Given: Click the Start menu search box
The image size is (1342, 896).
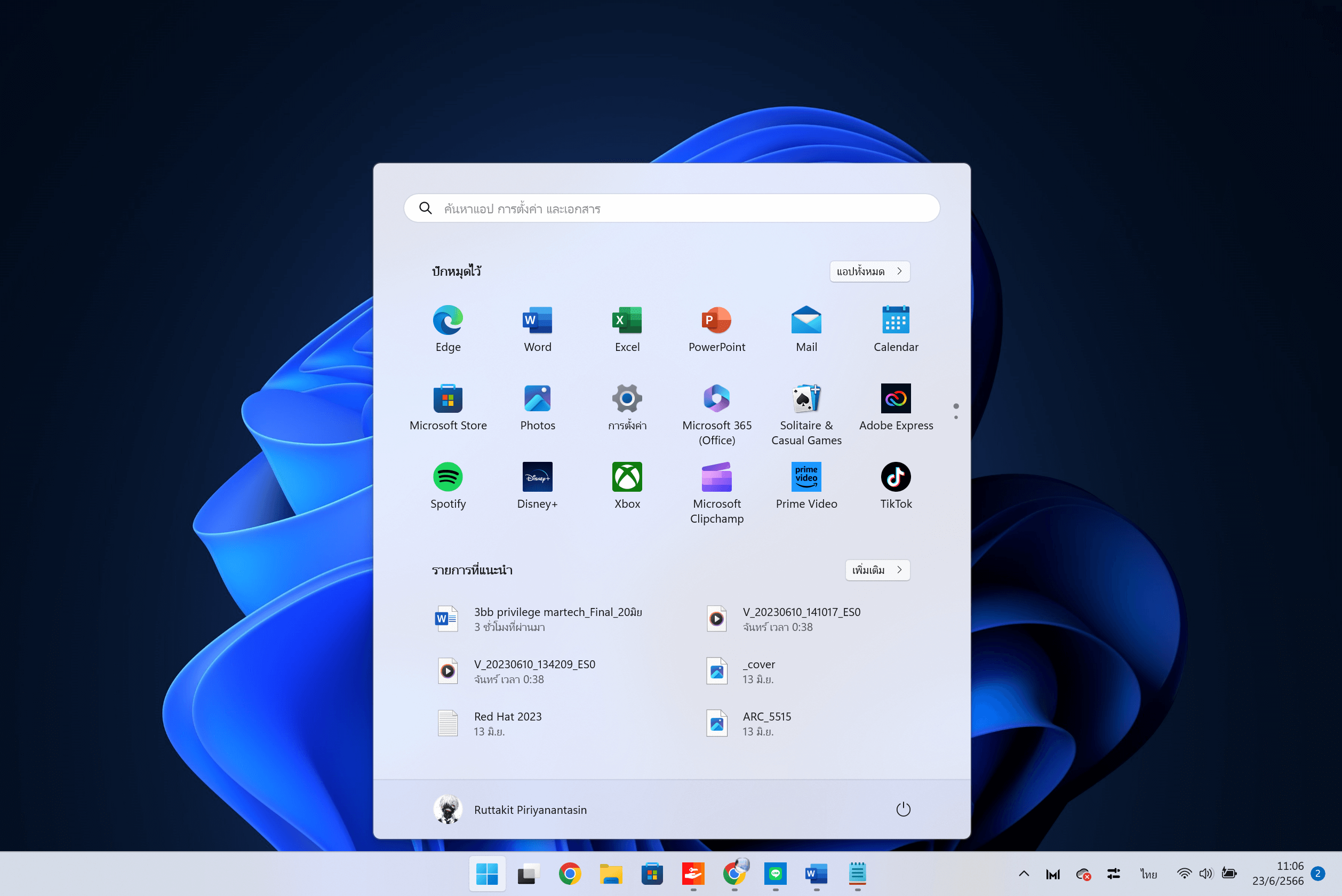Looking at the screenshot, I should (672, 208).
